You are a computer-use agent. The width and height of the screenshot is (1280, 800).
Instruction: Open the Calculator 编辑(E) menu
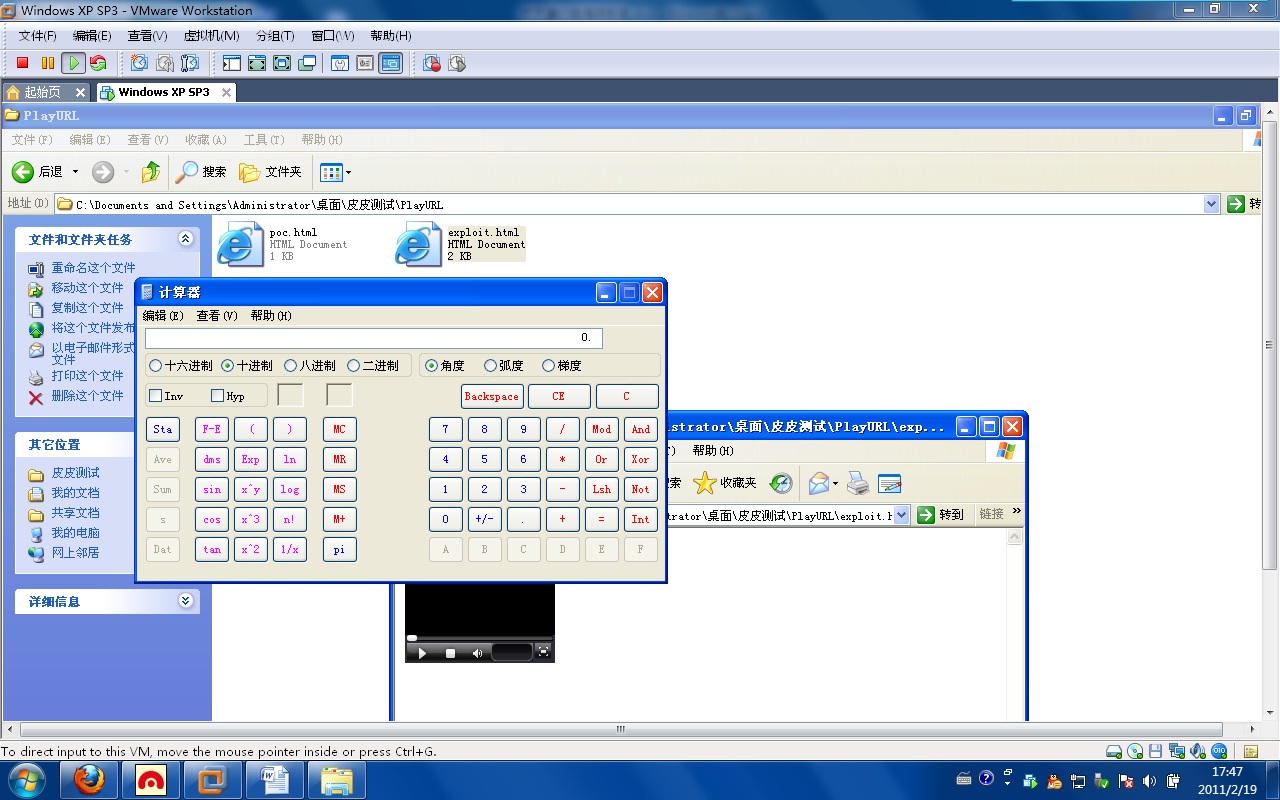click(163, 315)
